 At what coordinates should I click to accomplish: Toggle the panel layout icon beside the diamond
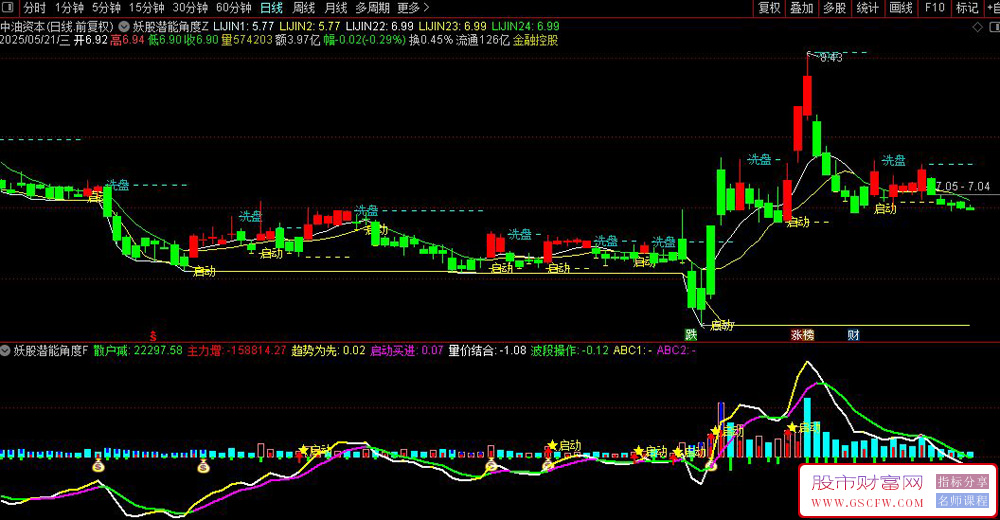point(994,27)
